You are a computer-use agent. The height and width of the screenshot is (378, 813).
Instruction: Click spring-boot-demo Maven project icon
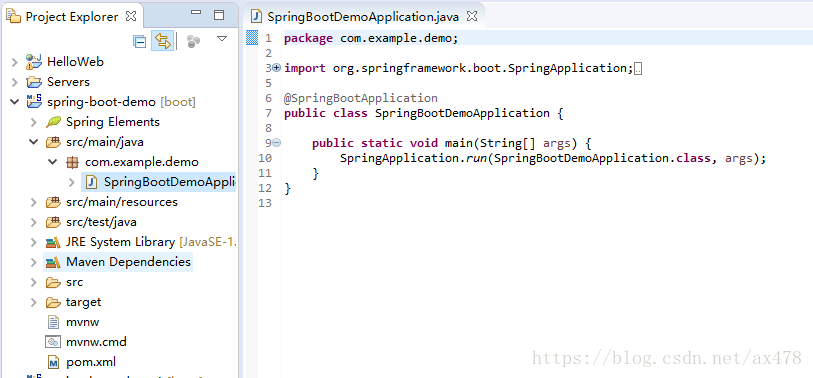[34, 101]
